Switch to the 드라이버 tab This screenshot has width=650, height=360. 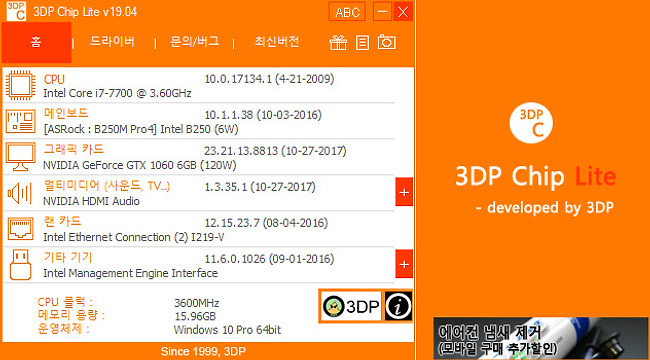pos(112,41)
